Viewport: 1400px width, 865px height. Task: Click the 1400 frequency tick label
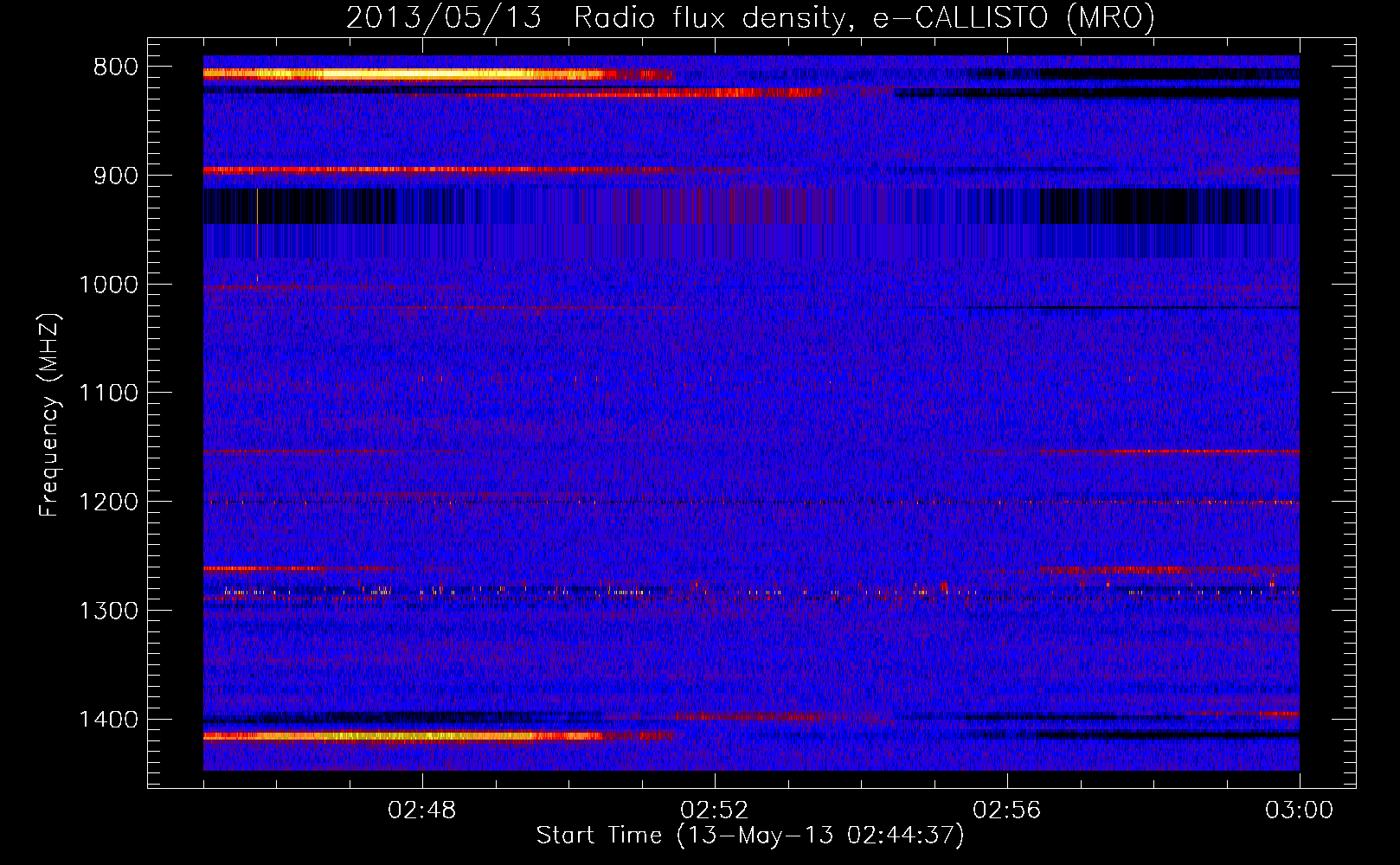[108, 720]
